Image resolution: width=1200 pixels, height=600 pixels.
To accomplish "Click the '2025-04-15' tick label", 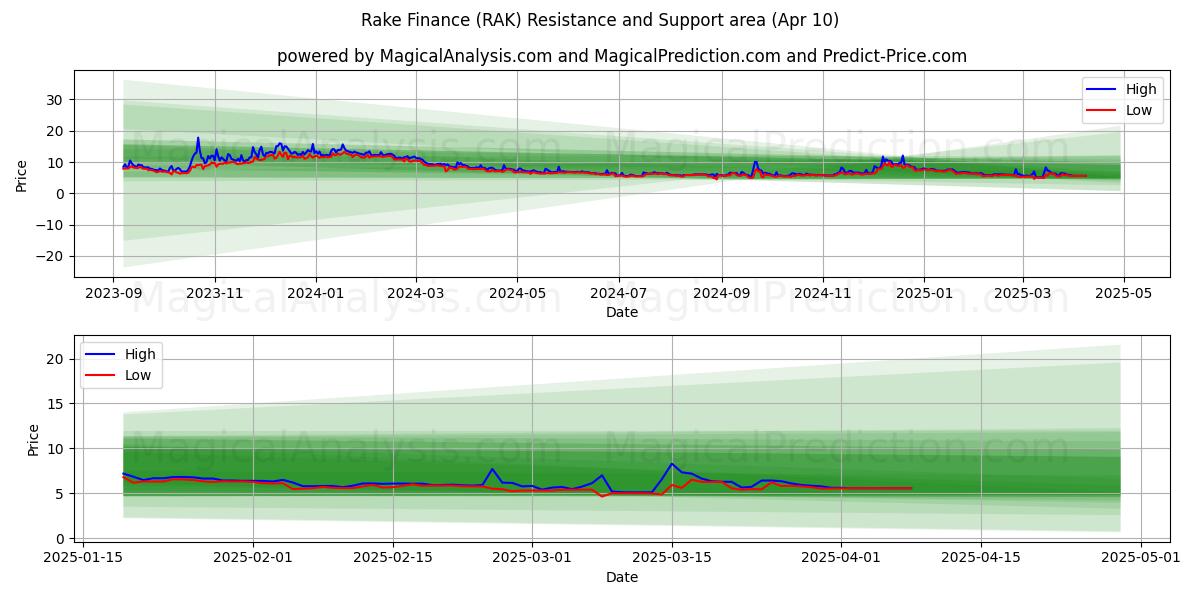I will 981,558.
